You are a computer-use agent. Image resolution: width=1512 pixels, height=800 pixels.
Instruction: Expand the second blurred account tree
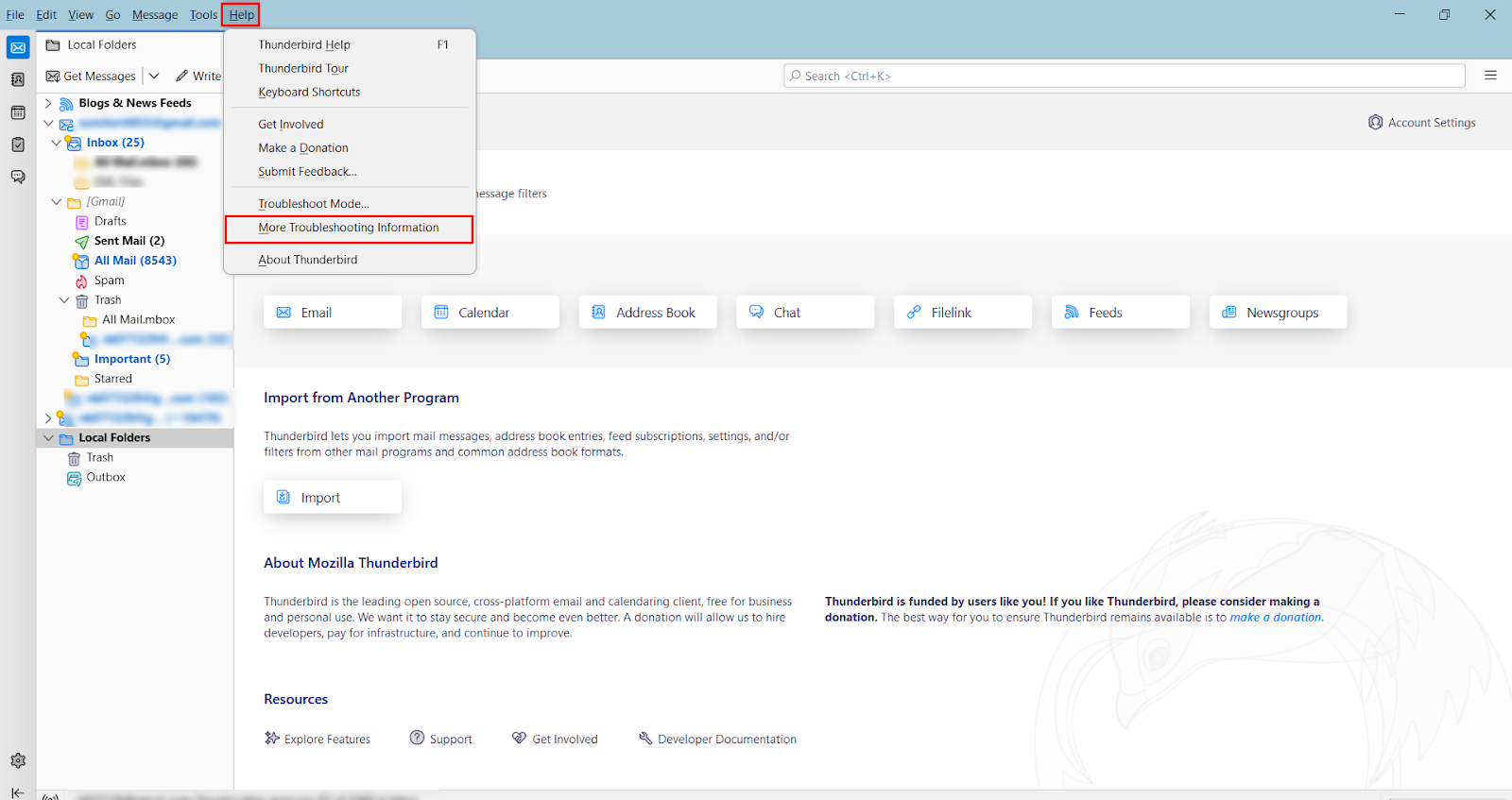pyautogui.click(x=48, y=417)
